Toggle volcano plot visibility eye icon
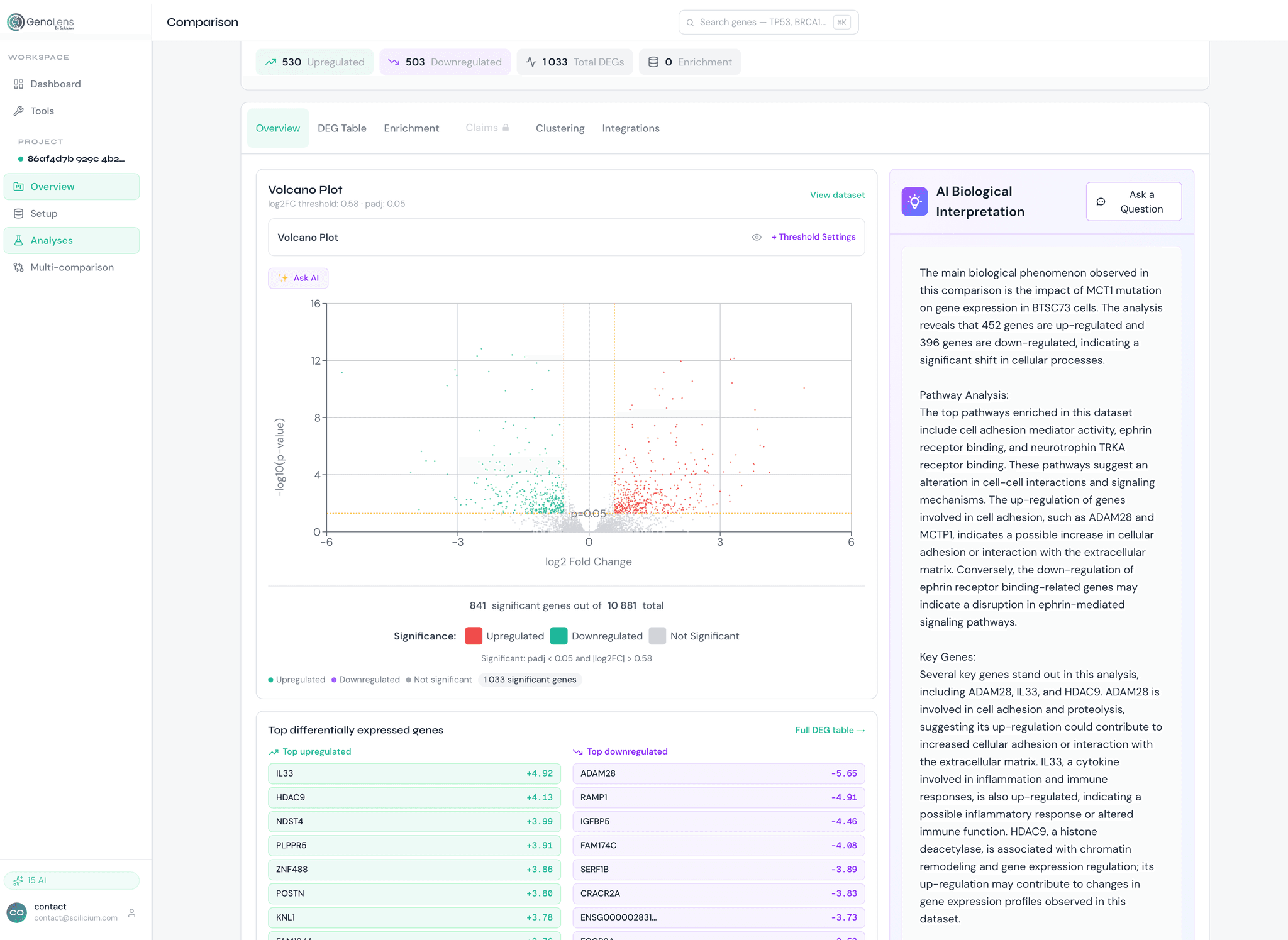The image size is (1288, 940). (757, 238)
